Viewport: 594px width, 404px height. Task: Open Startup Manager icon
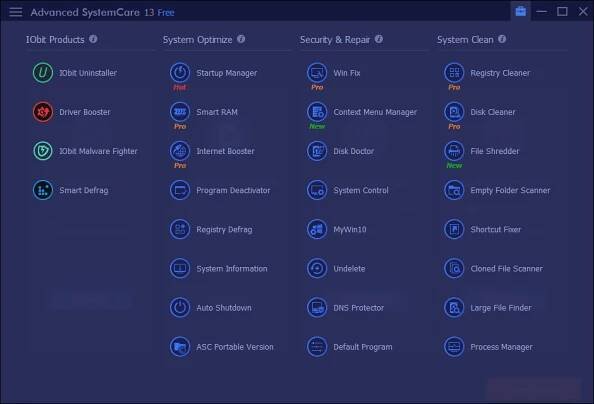[180, 73]
